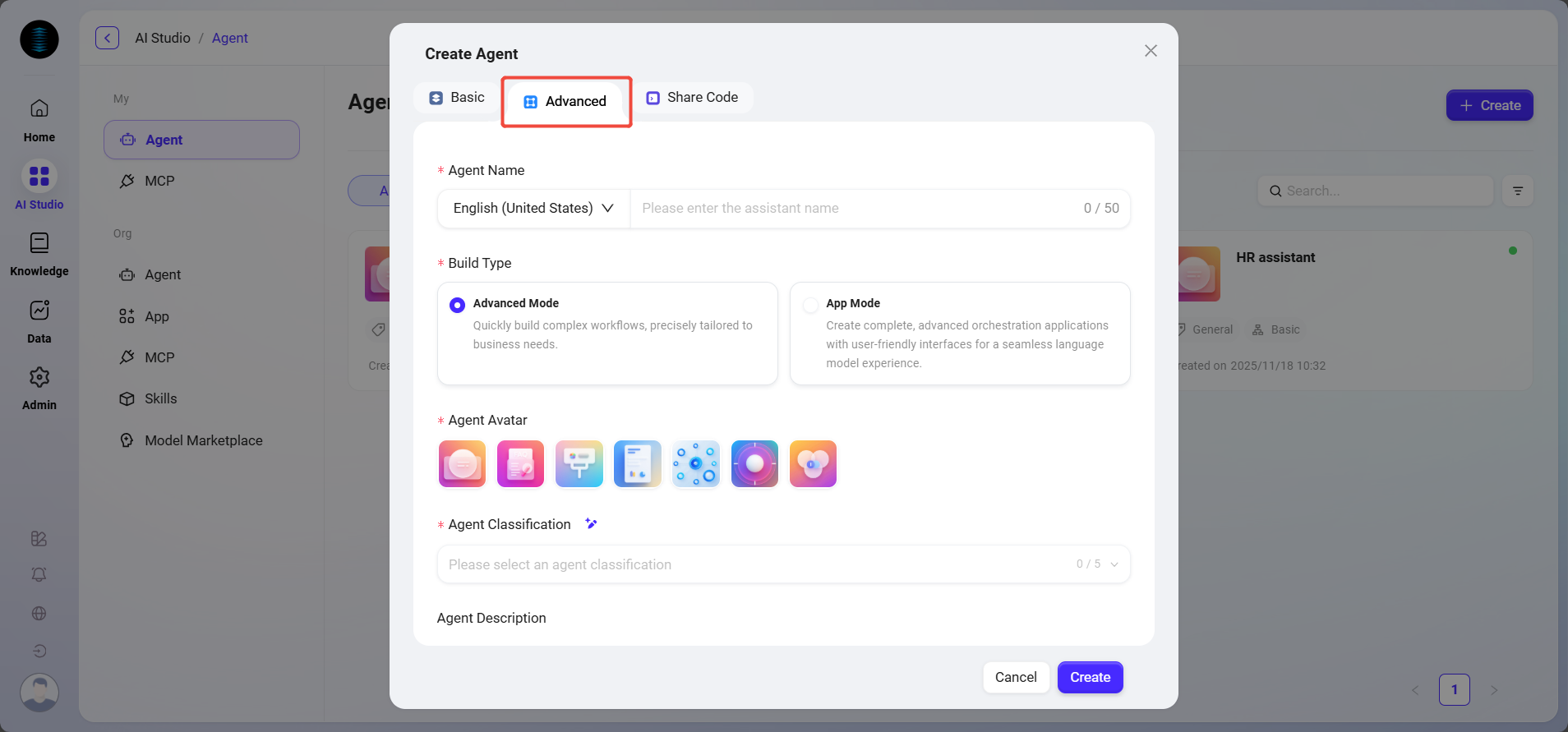Click the Create button in the dialog

click(x=1090, y=677)
